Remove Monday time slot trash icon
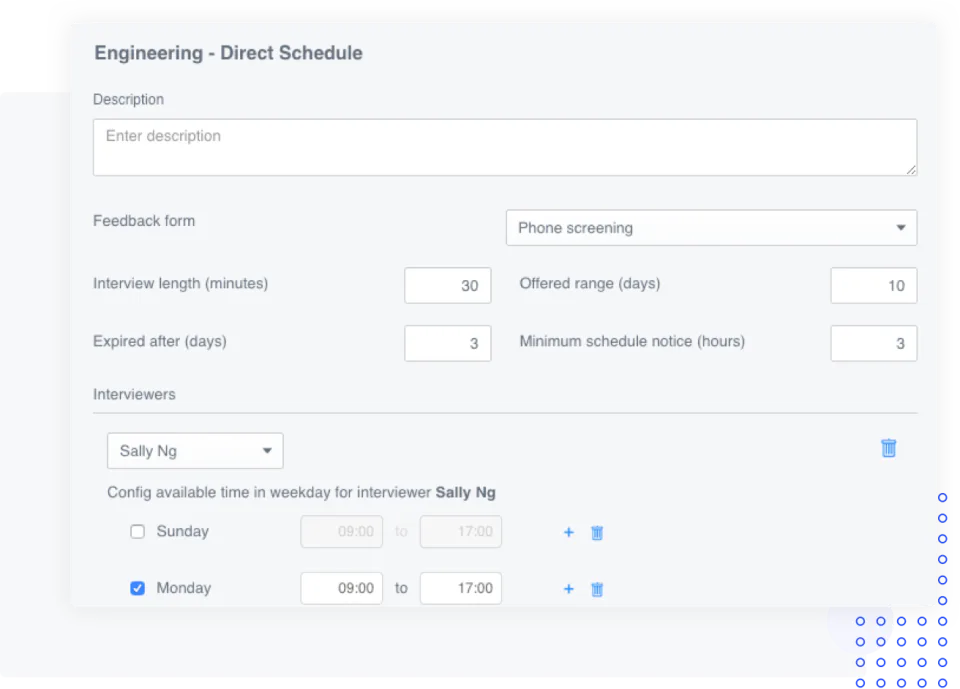 597,589
